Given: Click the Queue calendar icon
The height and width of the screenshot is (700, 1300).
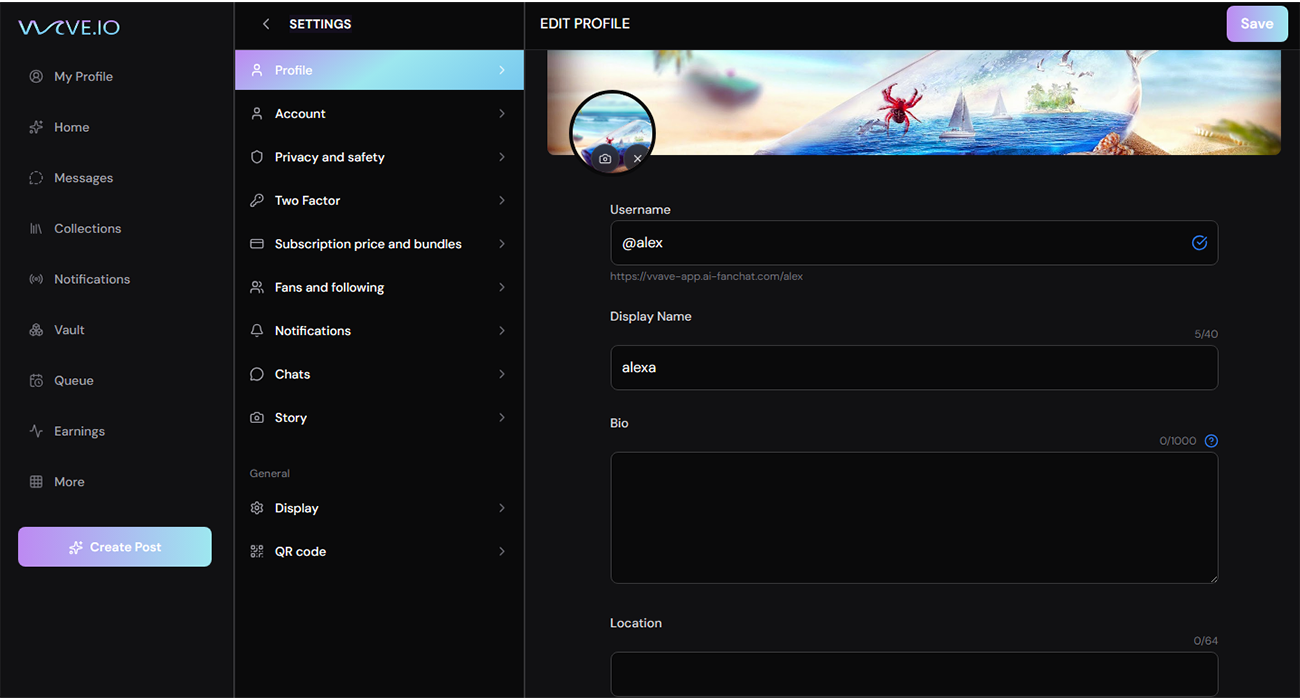Looking at the screenshot, I should (36, 381).
